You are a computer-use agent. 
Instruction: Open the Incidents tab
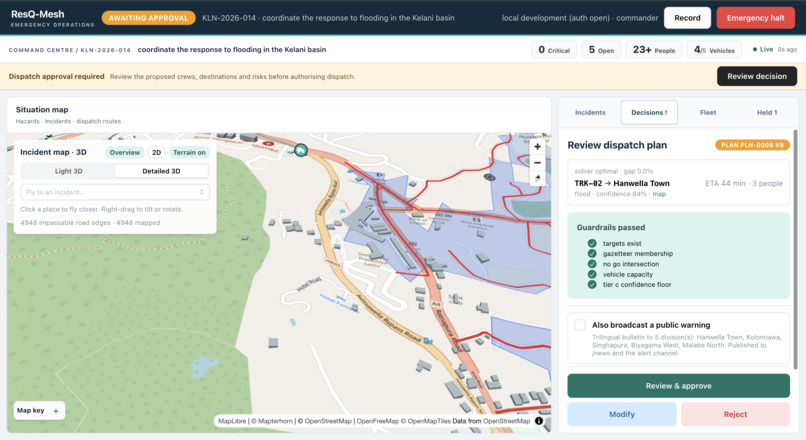pos(590,113)
